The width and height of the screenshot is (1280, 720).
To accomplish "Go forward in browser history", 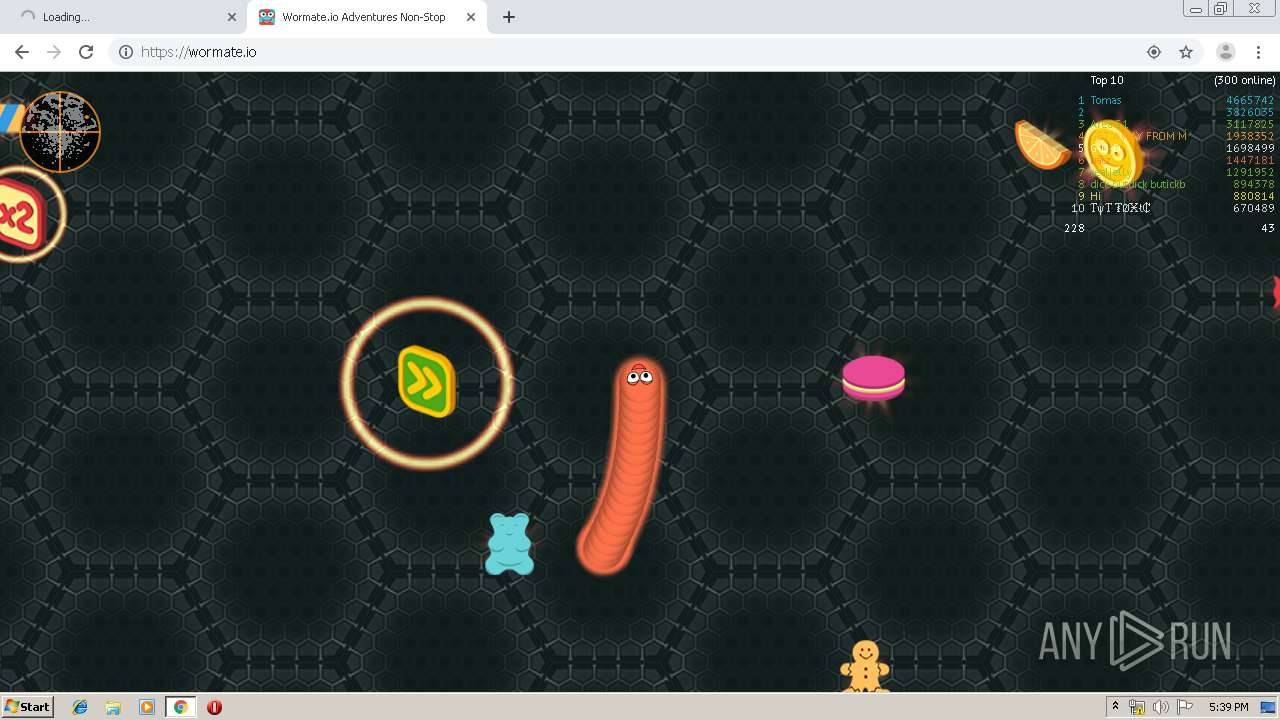I will [54, 52].
